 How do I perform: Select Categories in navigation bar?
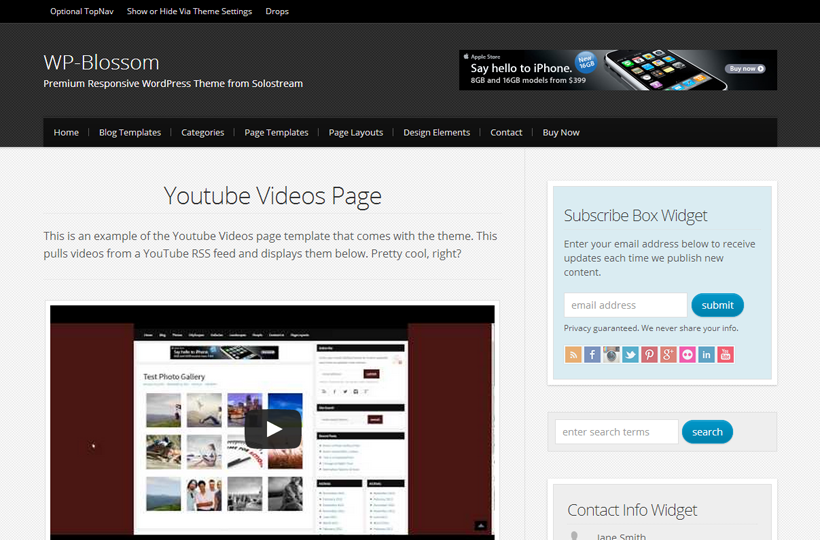202,132
